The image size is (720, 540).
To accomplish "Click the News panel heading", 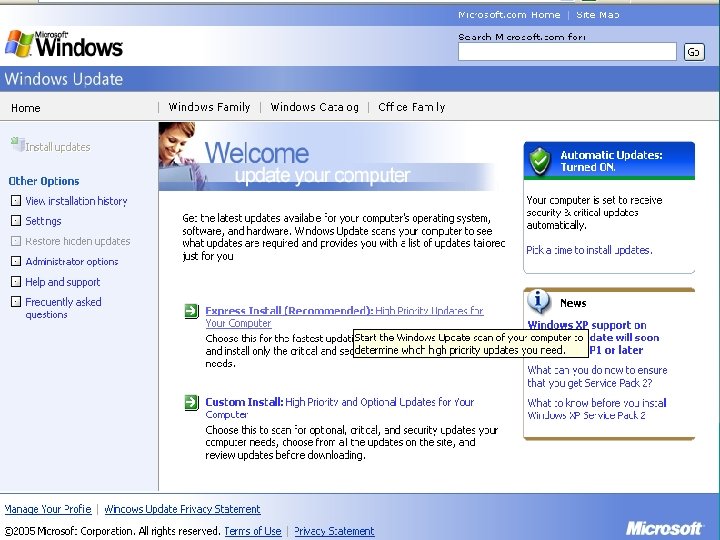I will tap(573, 303).
